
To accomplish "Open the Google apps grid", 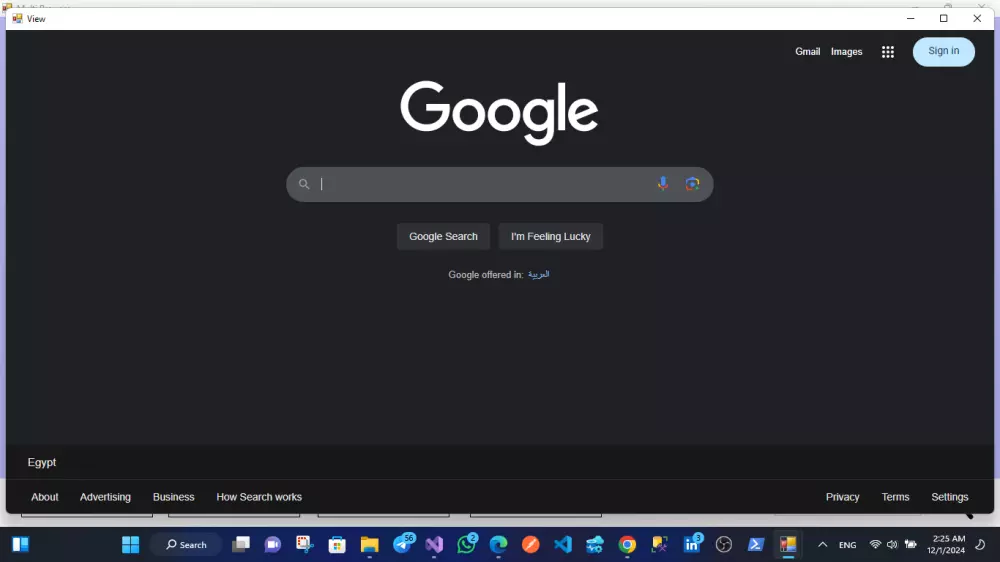I will coord(888,52).
